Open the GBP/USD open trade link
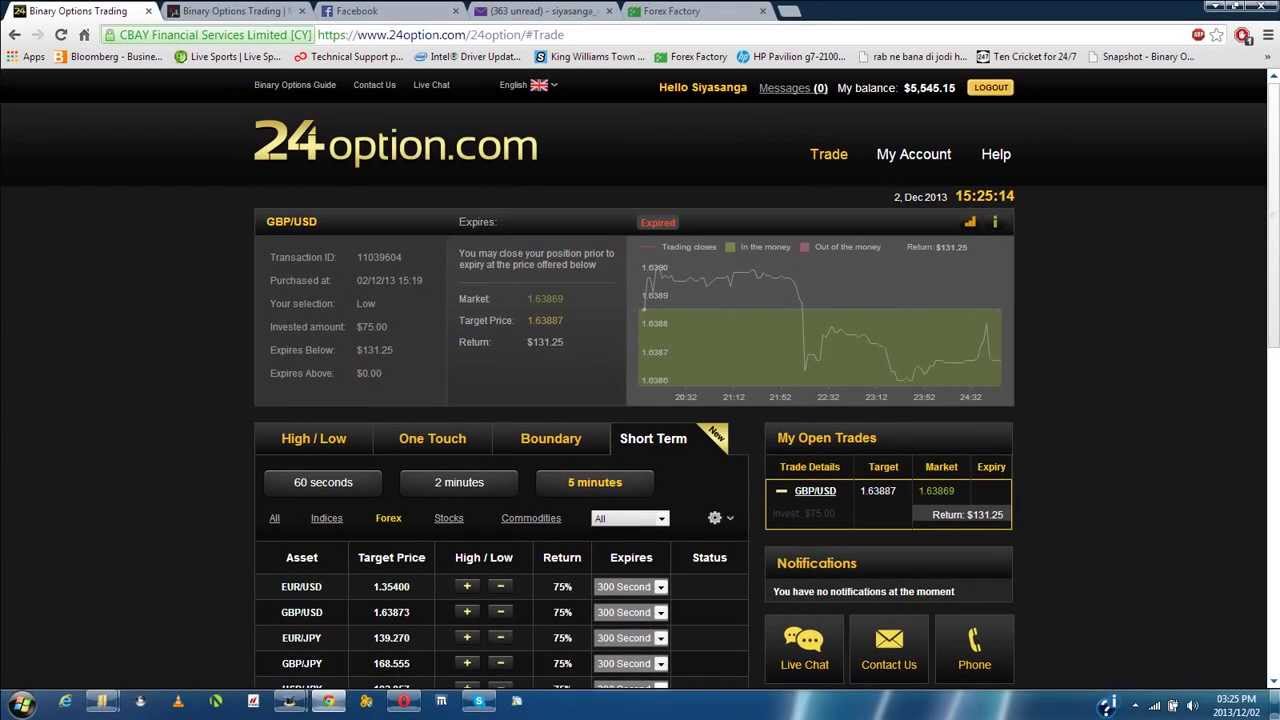 (x=815, y=491)
